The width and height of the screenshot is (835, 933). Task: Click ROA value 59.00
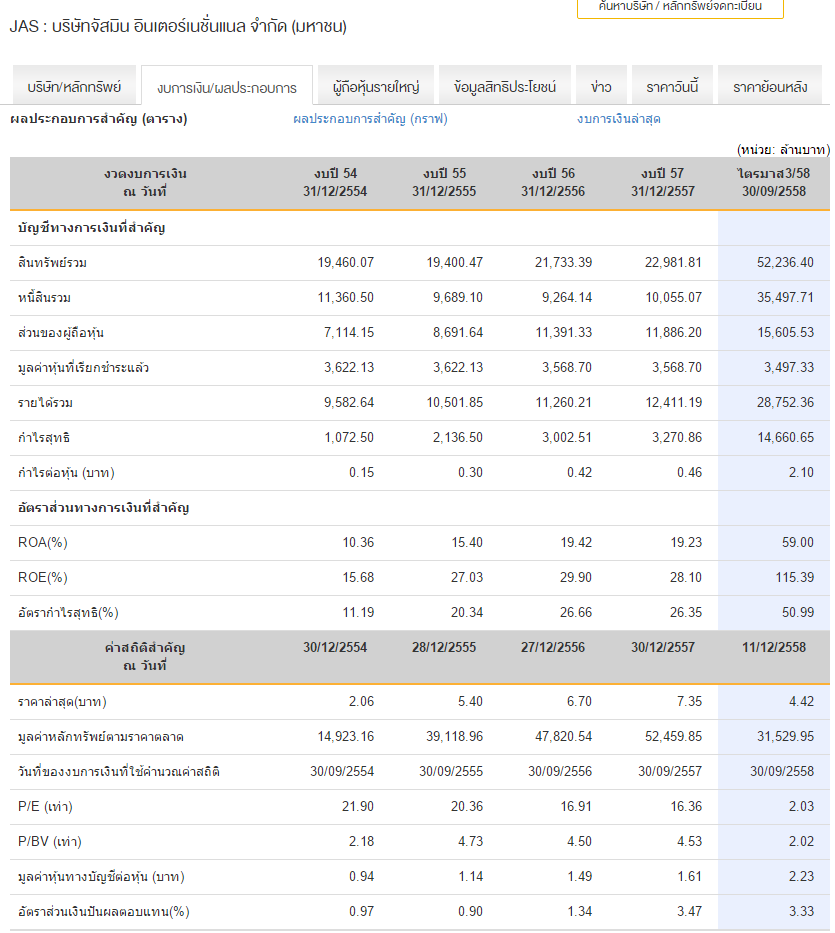[798, 543]
